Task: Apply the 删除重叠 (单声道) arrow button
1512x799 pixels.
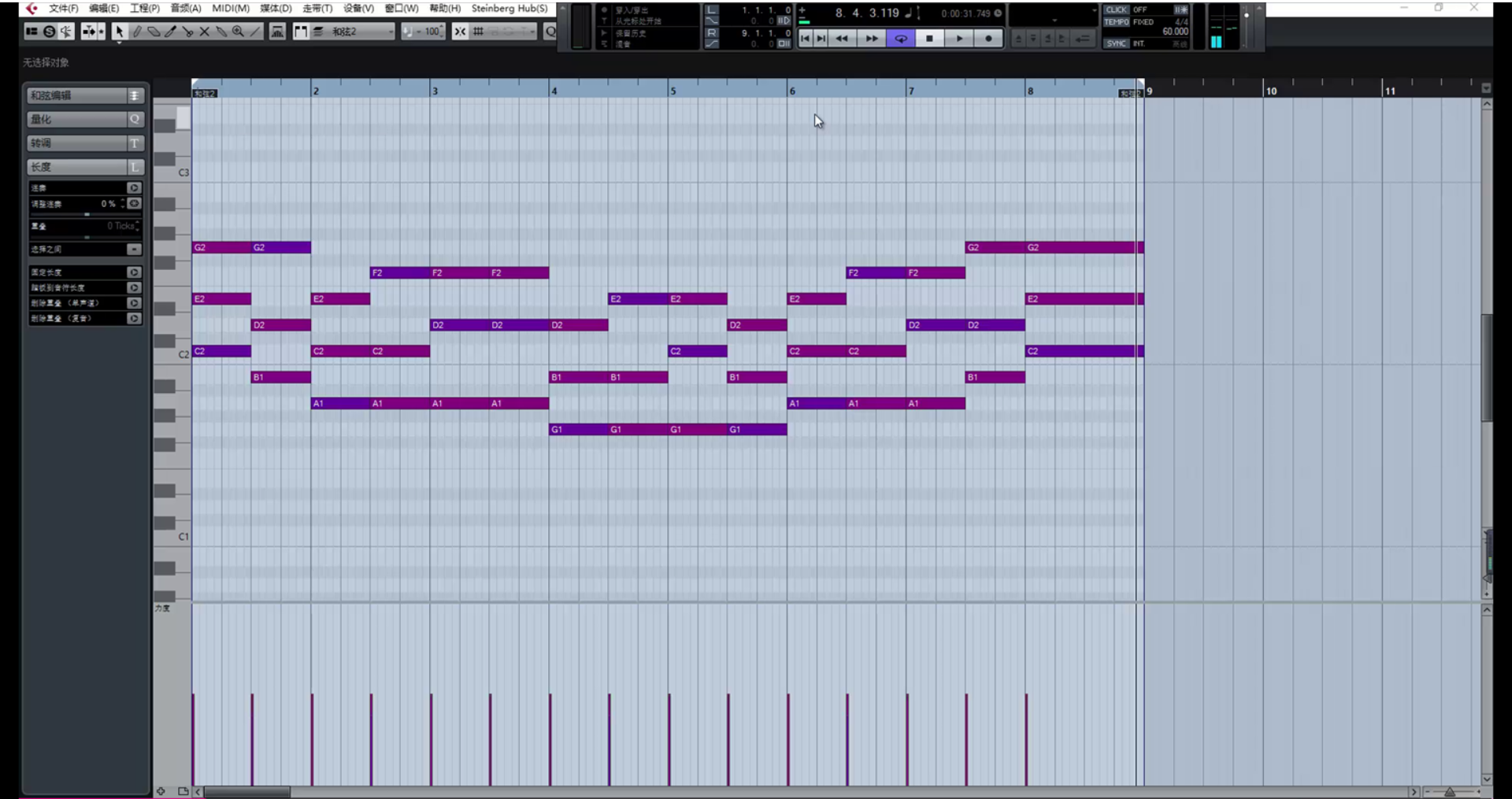Action: point(134,303)
